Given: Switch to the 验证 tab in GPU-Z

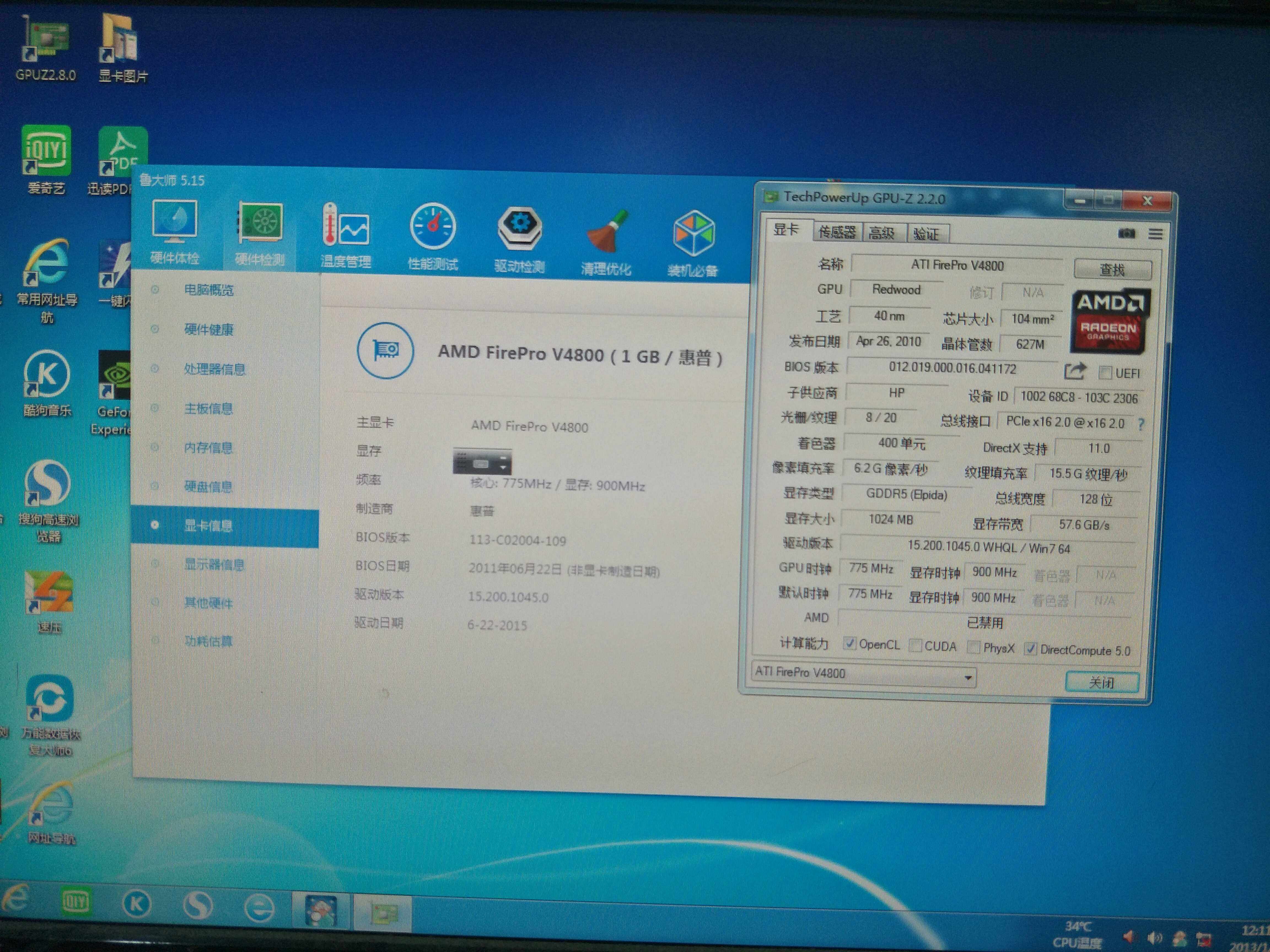Looking at the screenshot, I should click(926, 234).
